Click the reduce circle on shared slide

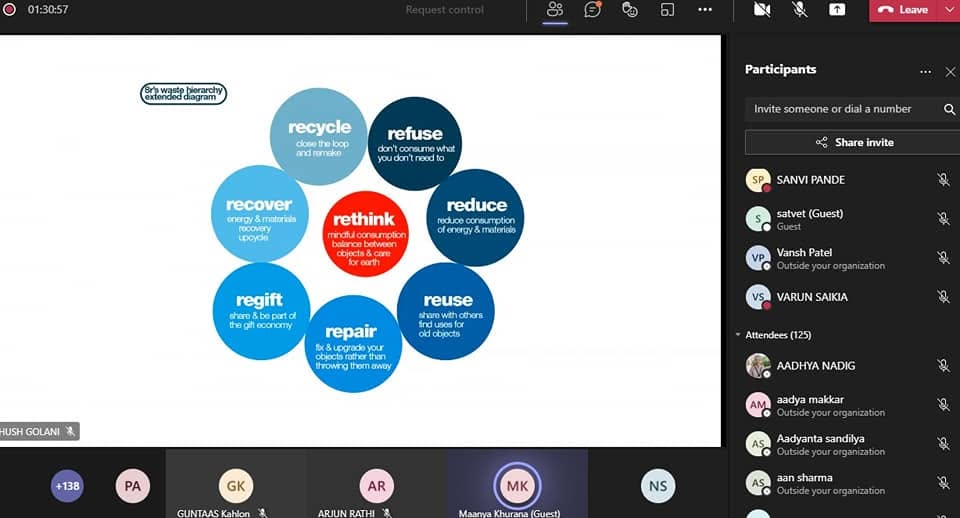475,217
